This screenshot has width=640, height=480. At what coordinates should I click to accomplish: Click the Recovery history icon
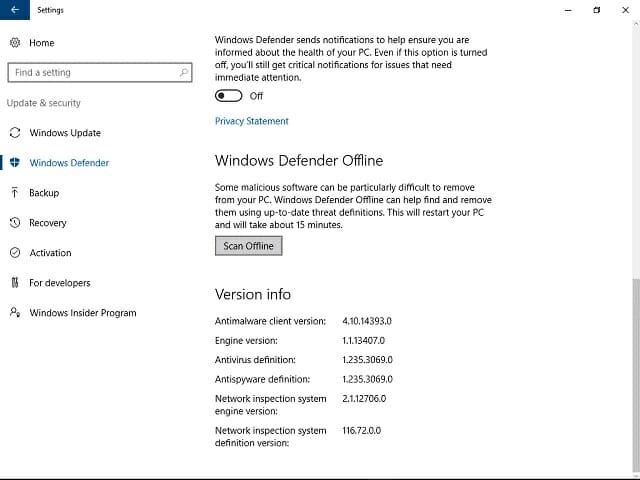(15, 223)
